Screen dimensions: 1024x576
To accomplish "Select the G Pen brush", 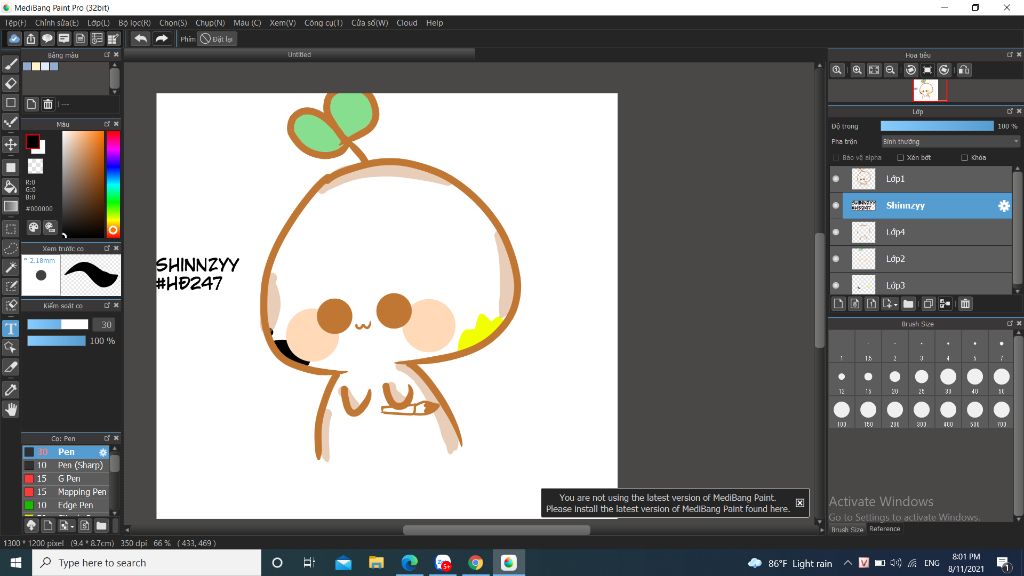I will (66, 479).
